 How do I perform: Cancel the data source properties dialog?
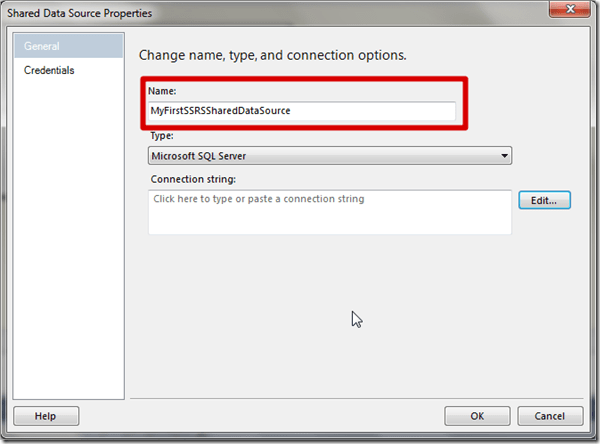549,415
